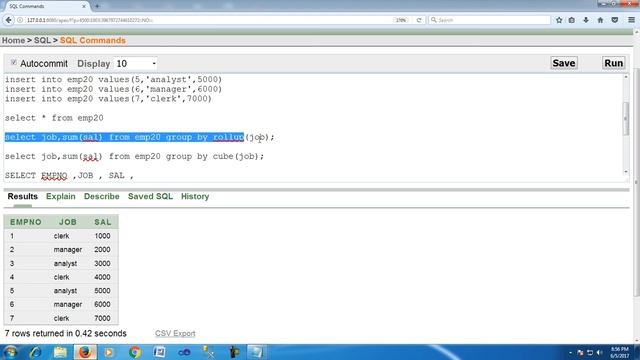Click the salary cell 1000
This screenshot has height=360, width=640.
pos(102,236)
